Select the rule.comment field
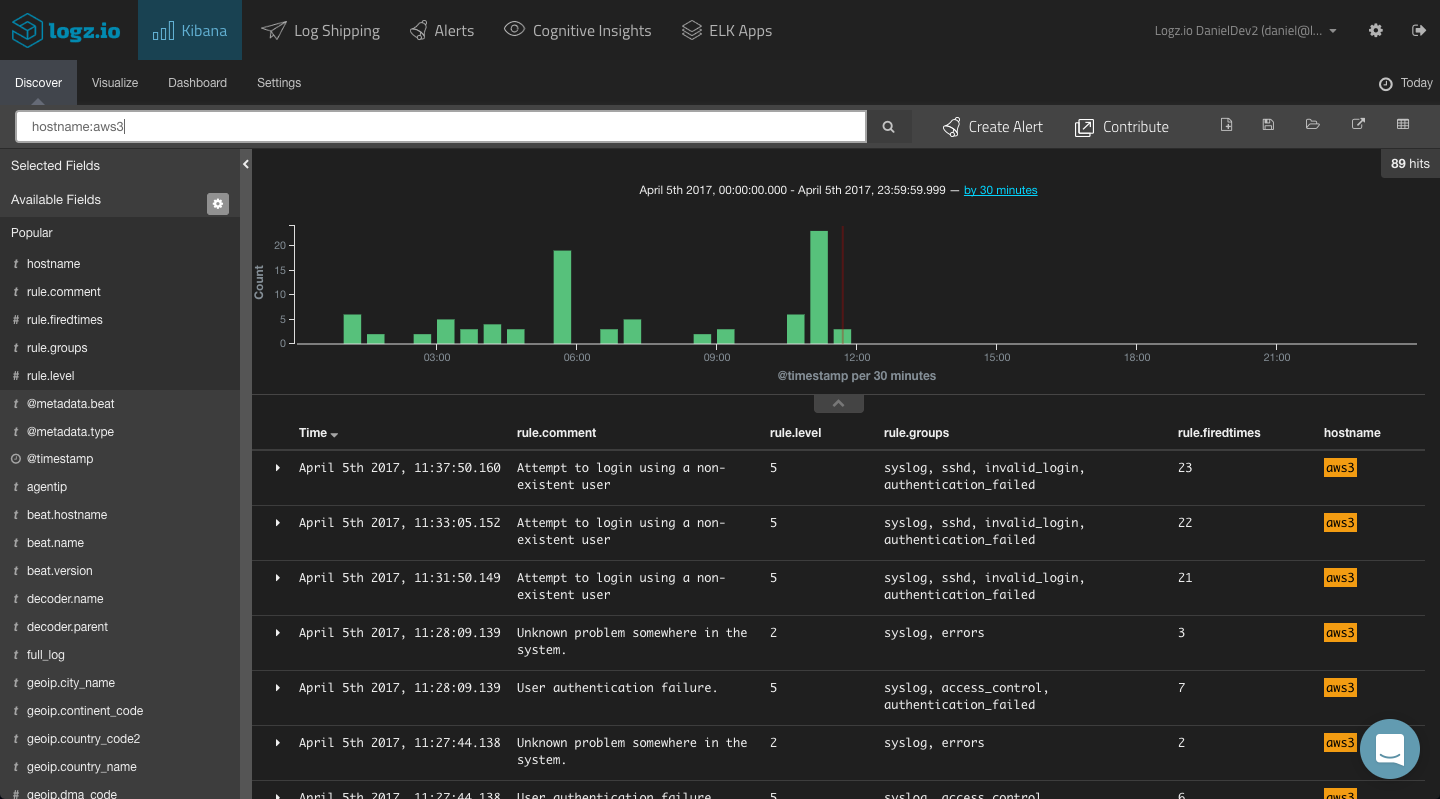The image size is (1440, 799). (x=64, y=292)
